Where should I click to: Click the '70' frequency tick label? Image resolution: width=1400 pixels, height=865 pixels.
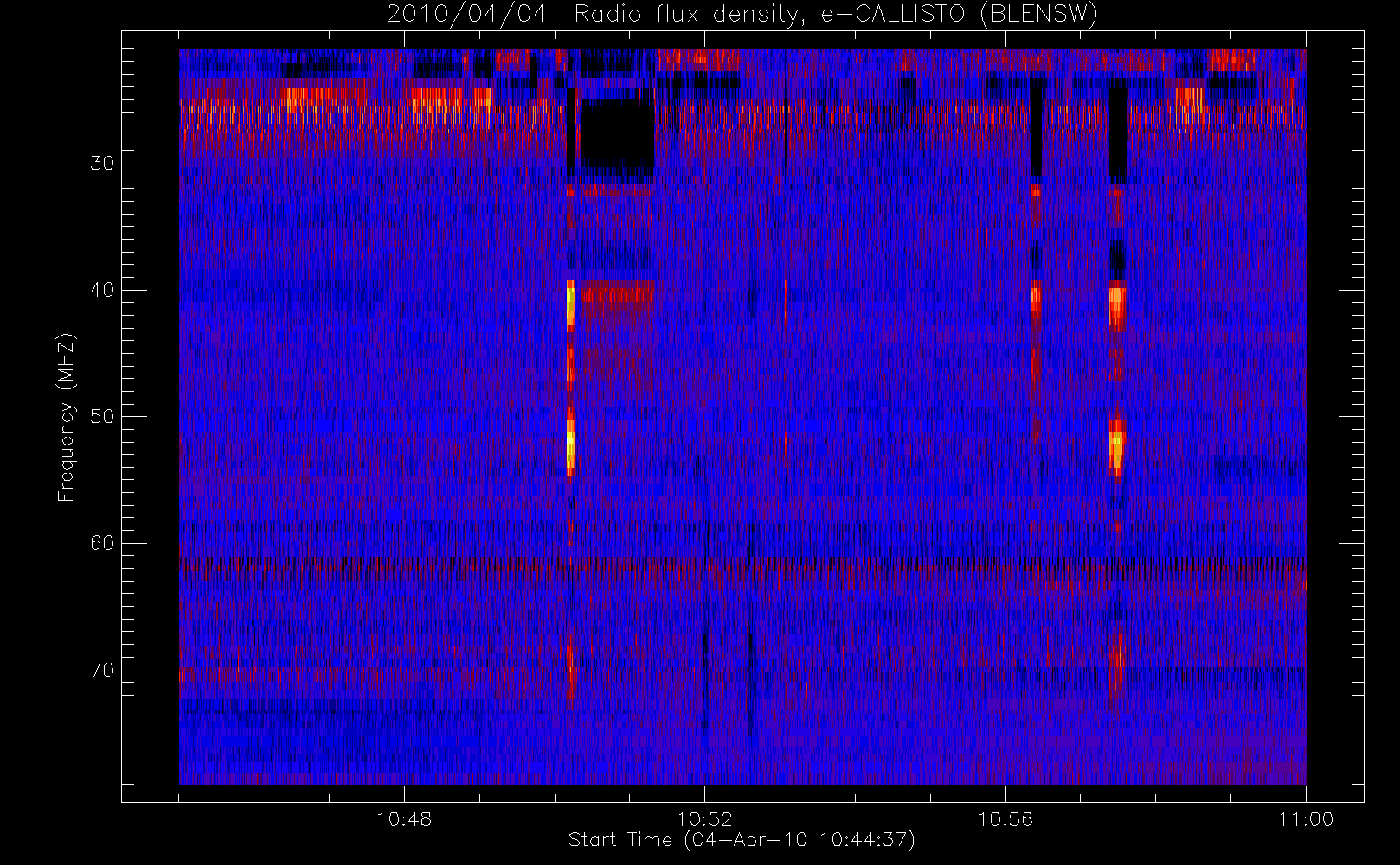102,670
